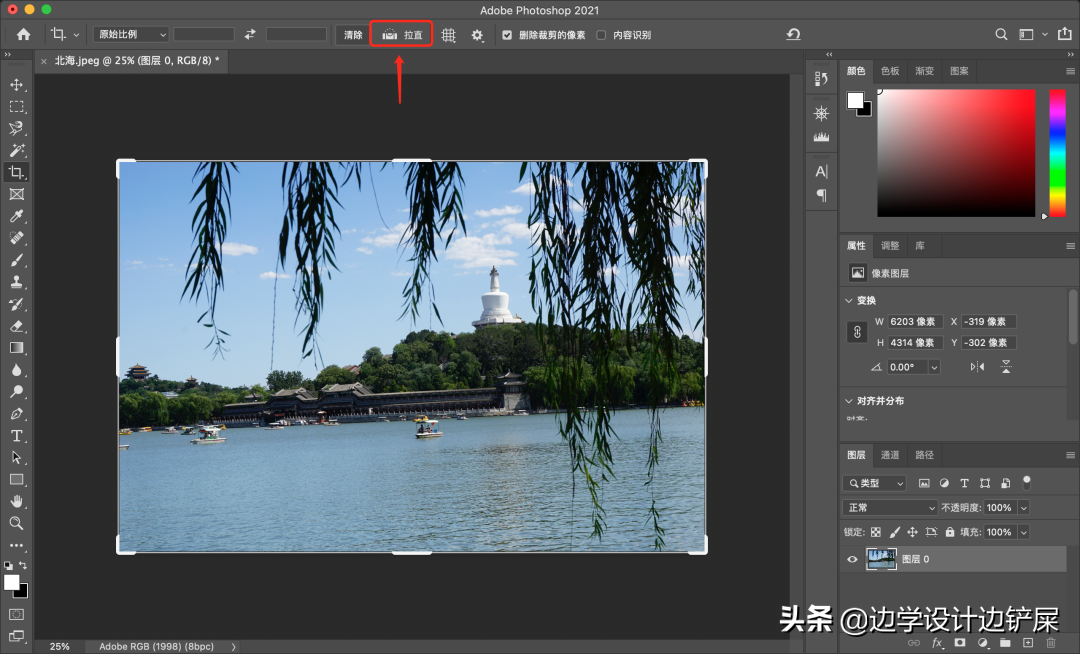Collapse the 变换 section

849,301
